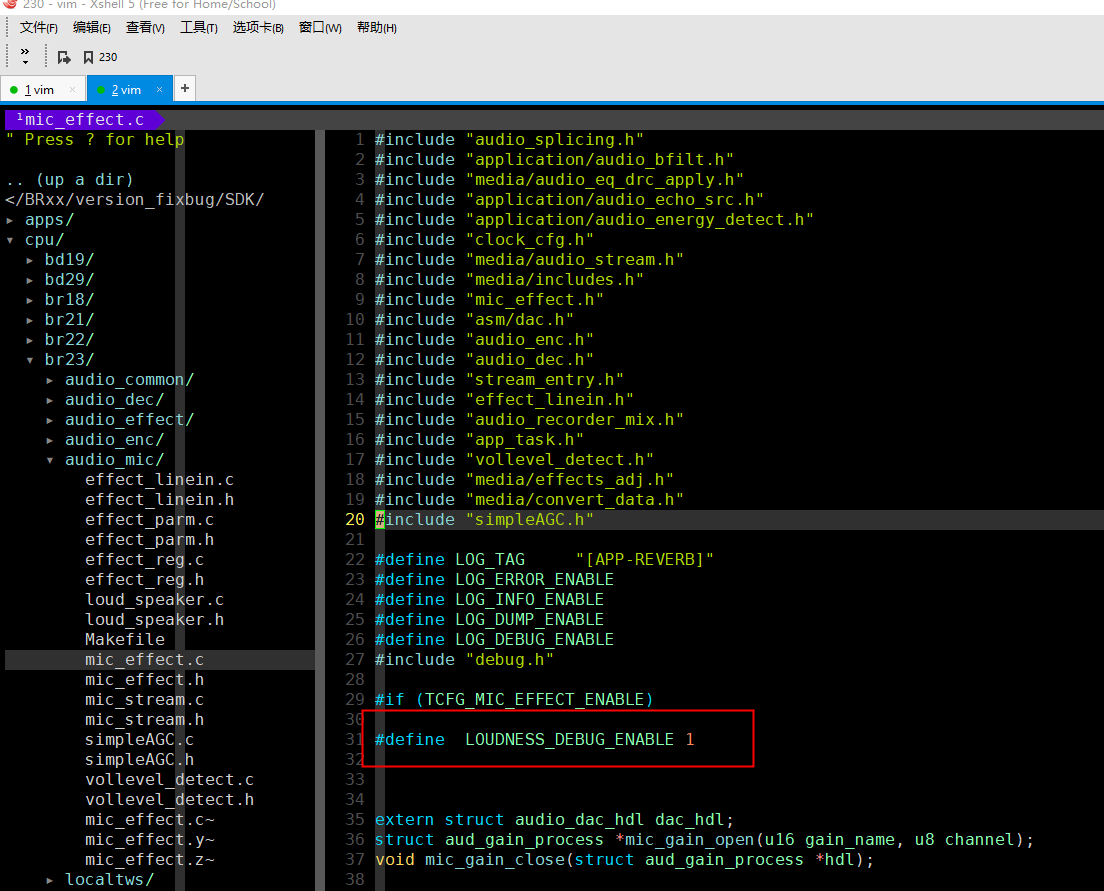Expand the br22/ directory arrow
This screenshot has height=891, width=1104.
[30, 340]
